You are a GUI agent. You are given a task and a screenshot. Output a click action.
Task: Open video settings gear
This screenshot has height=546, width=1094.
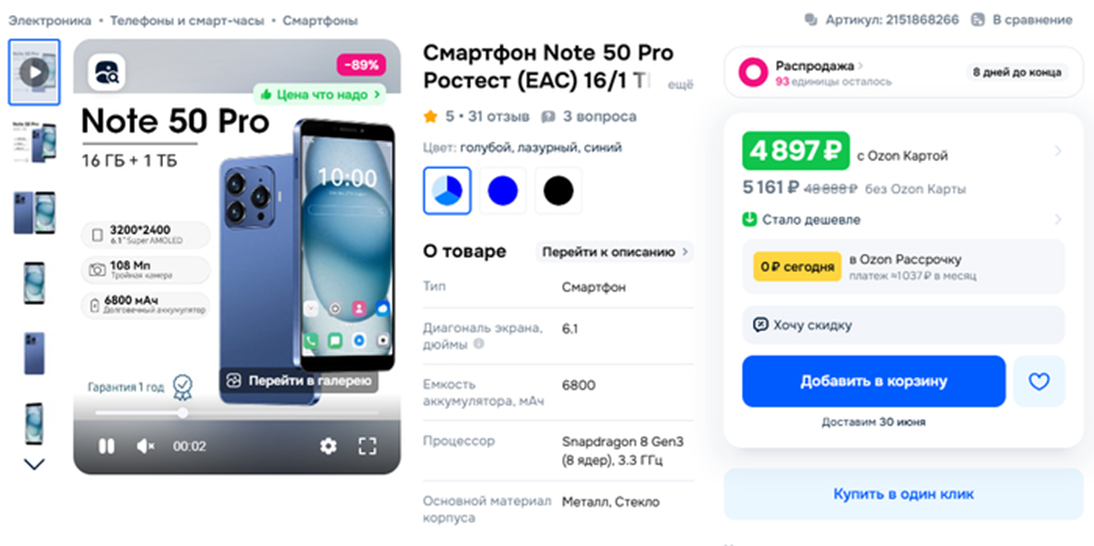pyautogui.click(x=328, y=446)
